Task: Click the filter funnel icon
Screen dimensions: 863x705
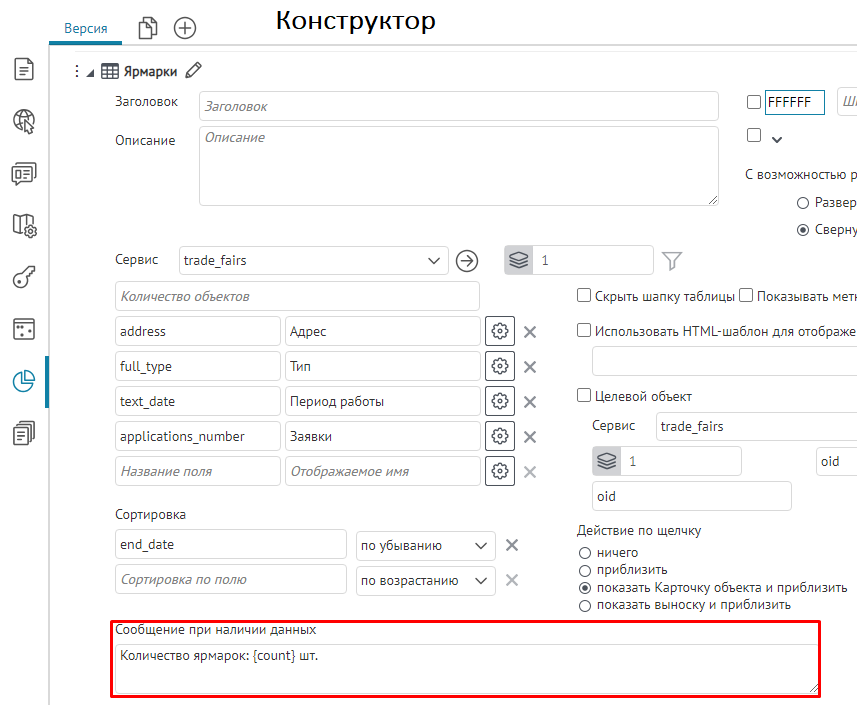Action: coord(672,260)
